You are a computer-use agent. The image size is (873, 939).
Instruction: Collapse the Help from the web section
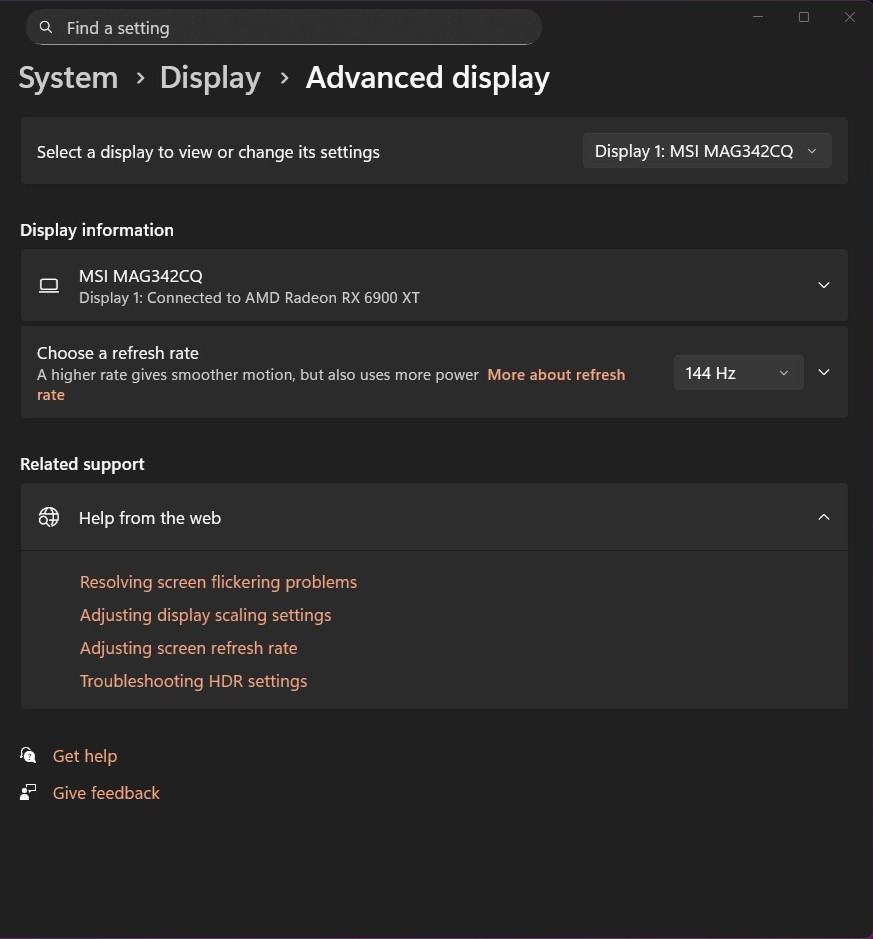(824, 517)
